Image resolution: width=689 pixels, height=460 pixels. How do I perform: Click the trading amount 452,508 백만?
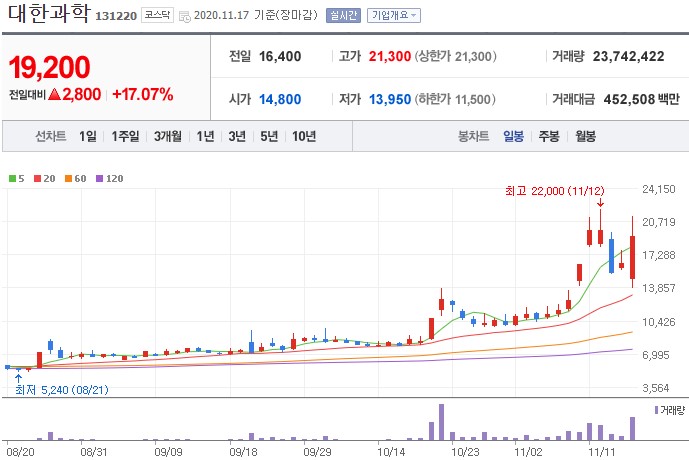[x=642, y=99]
